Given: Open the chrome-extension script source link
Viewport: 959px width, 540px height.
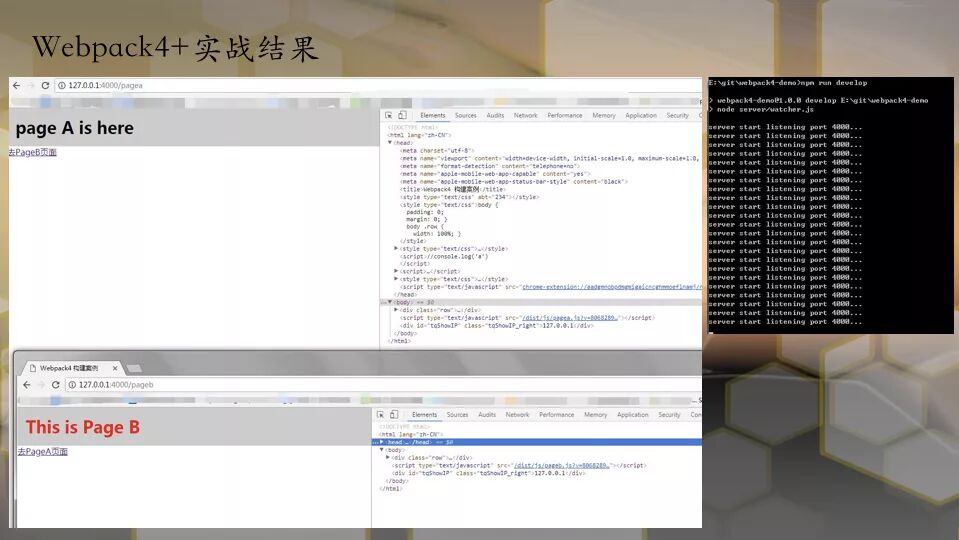Looking at the screenshot, I should (x=611, y=286).
